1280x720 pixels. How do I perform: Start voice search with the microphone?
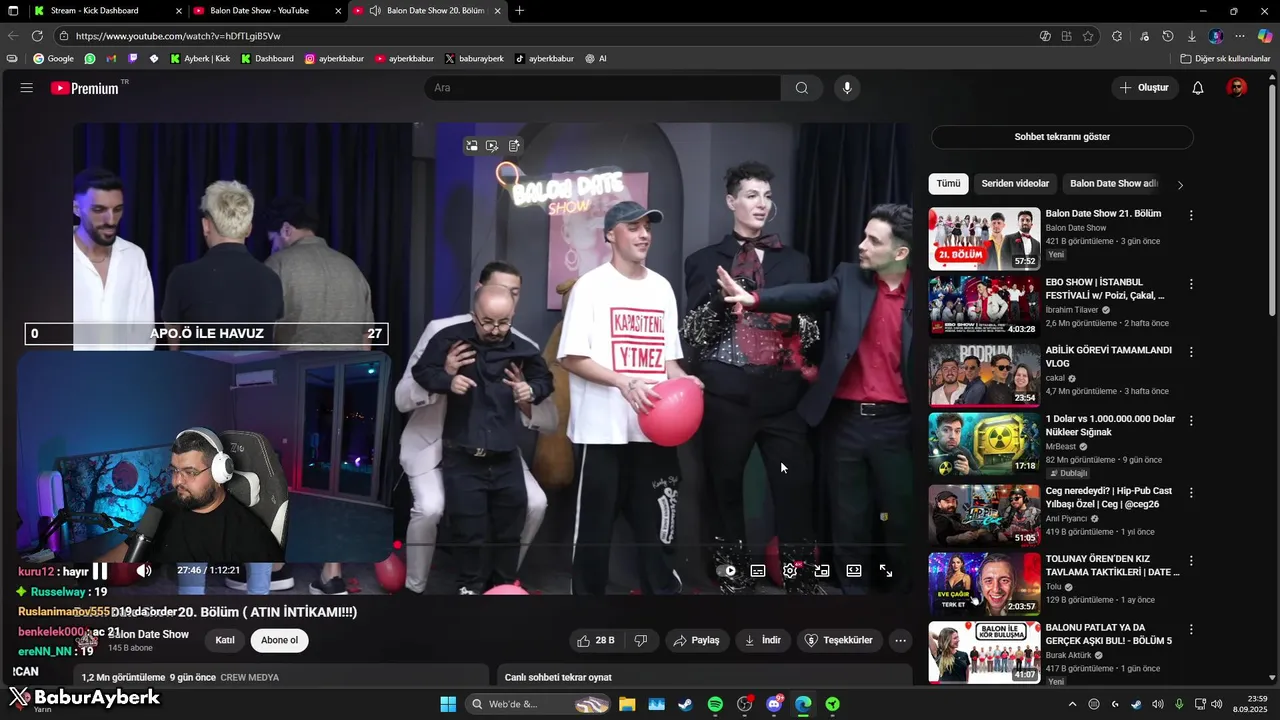(847, 88)
